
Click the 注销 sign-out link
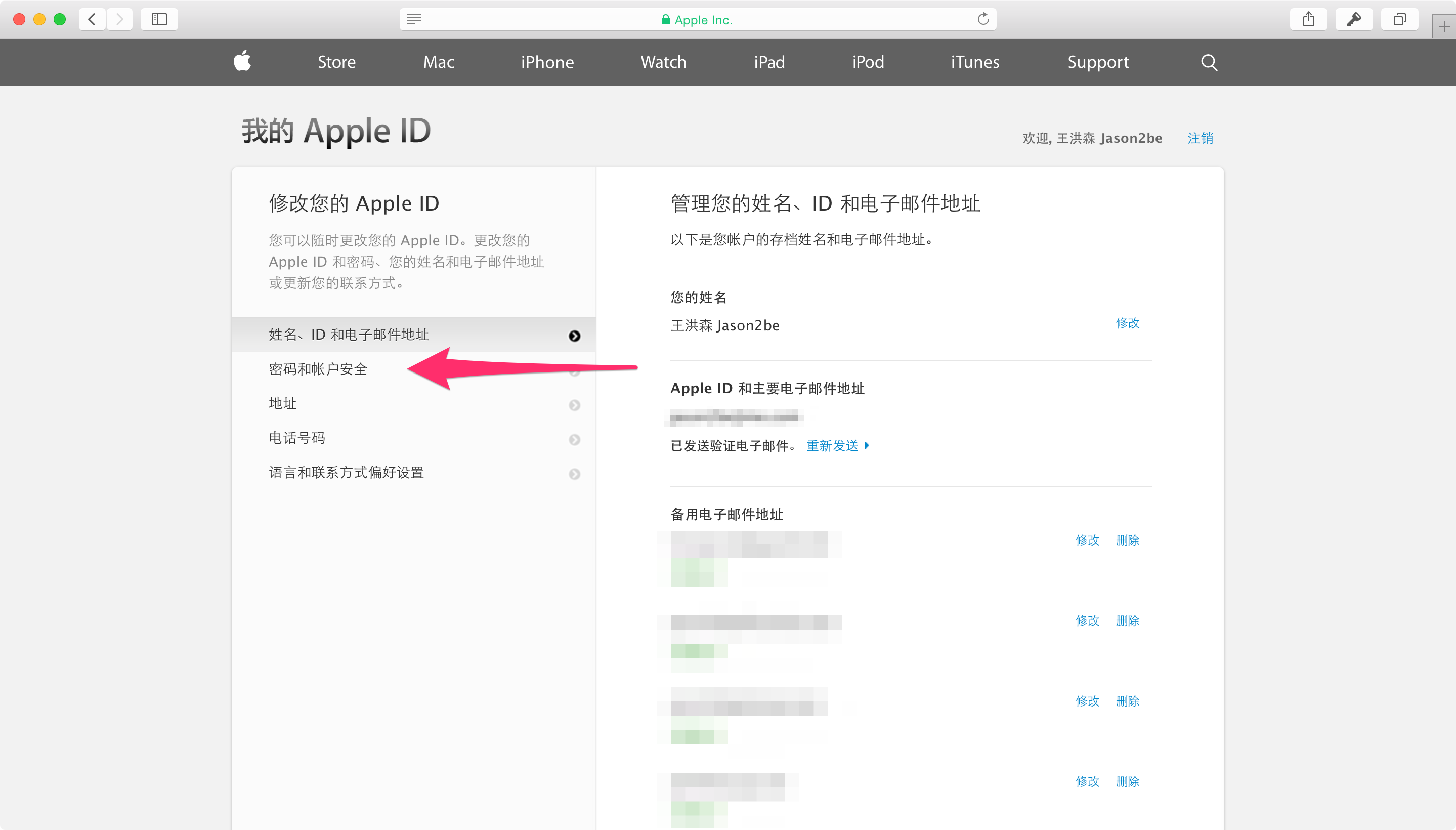1200,137
